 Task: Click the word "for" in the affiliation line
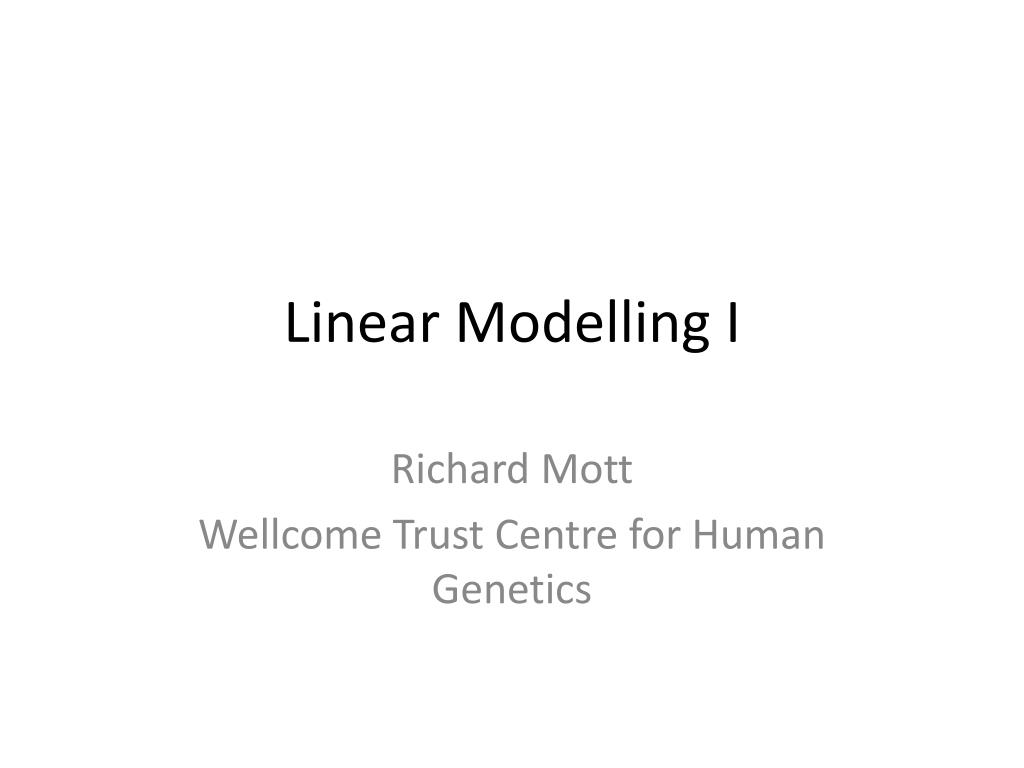click(654, 534)
